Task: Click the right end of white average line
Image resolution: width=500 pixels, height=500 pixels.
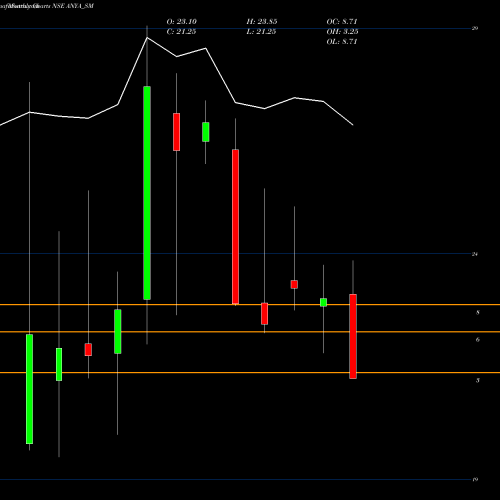Action: pyautogui.click(x=352, y=125)
